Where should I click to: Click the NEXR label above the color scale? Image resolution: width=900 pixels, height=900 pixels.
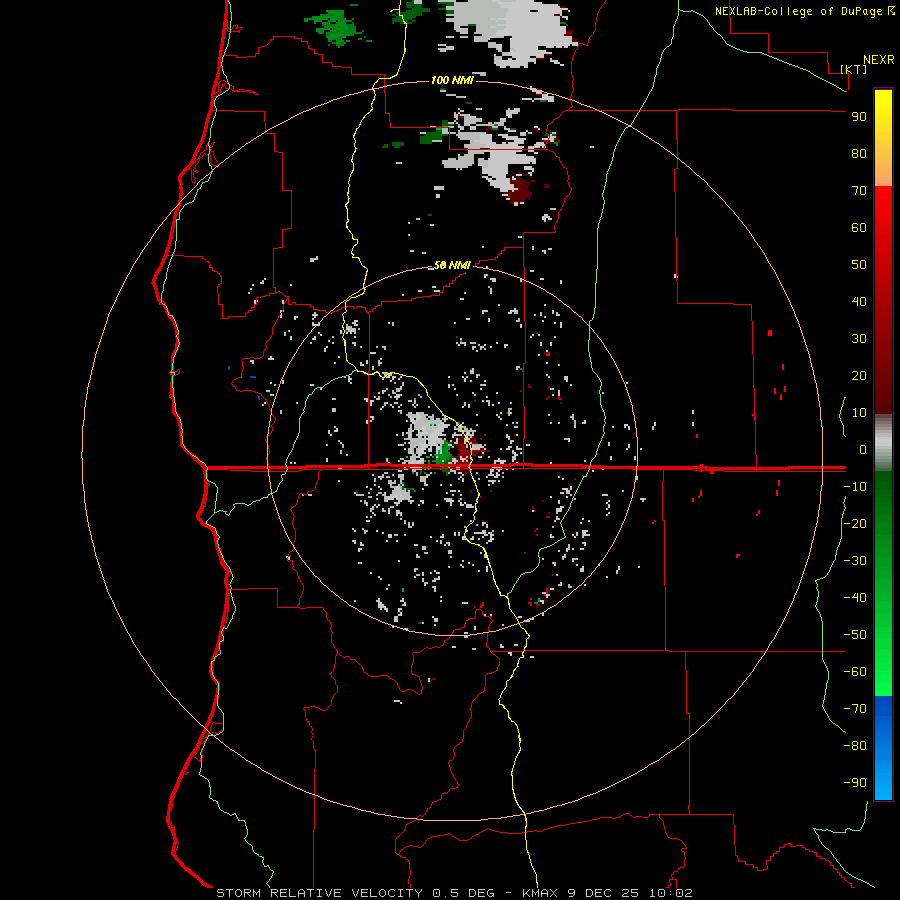pos(879,60)
